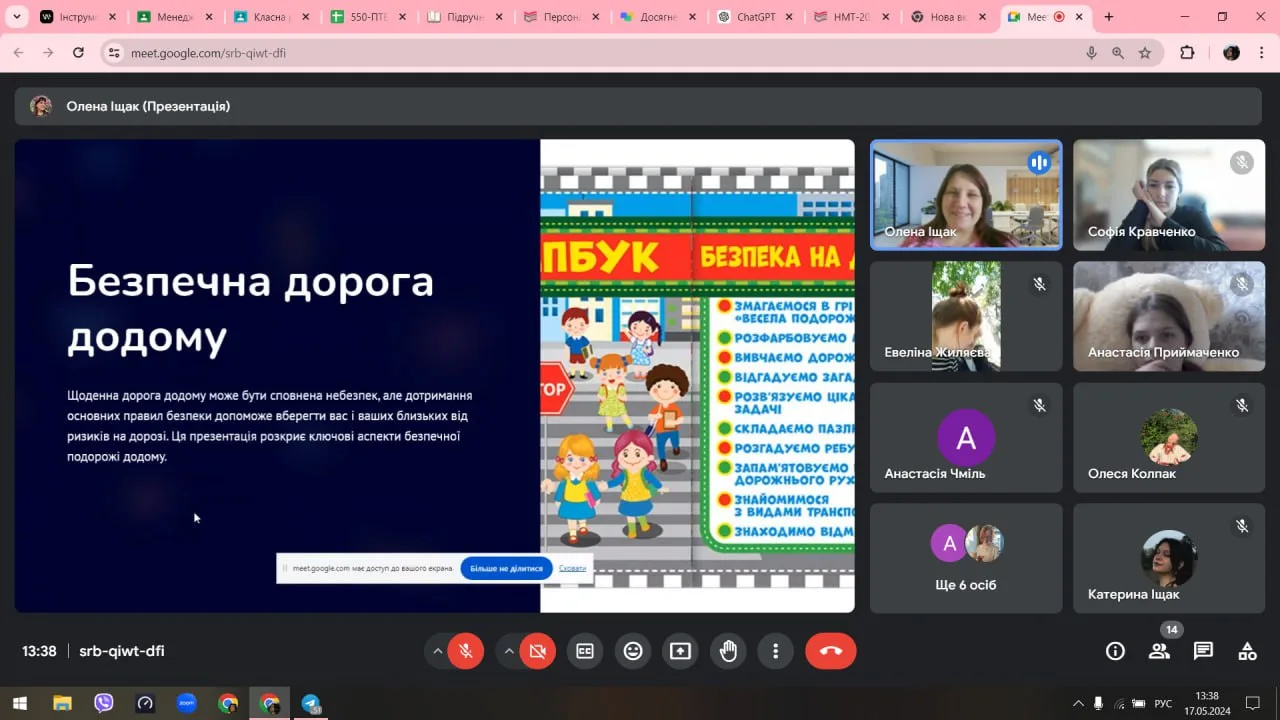Open Chrome profile avatar
This screenshot has height=720, width=1280.
coord(1232,53)
